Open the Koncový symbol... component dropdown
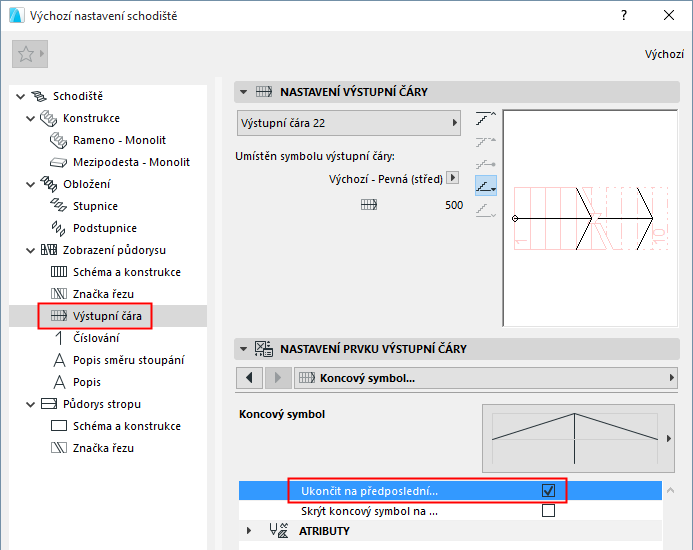This screenshot has height=550, width=693. (486, 378)
